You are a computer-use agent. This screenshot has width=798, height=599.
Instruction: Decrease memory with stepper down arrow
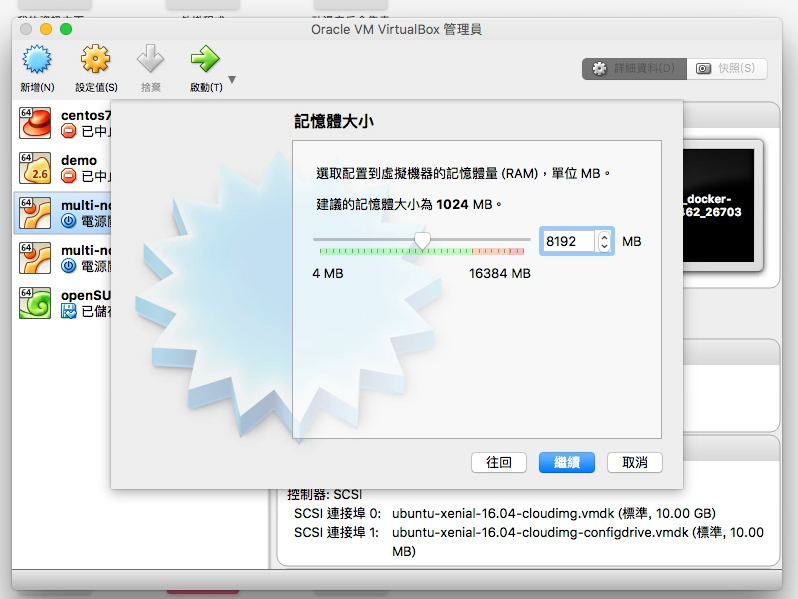click(604, 246)
